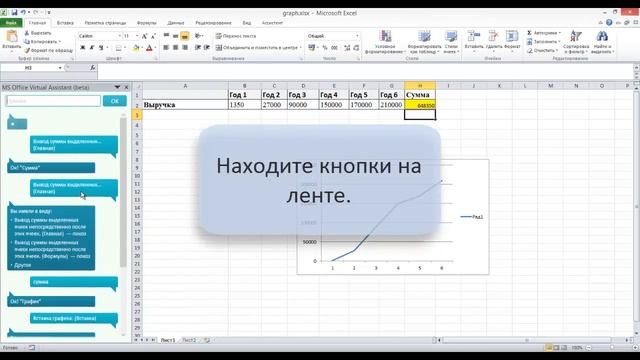Click the Undo arrow in quick access toolbar
Viewport: 640px width, 360px height.
pos(23,13)
